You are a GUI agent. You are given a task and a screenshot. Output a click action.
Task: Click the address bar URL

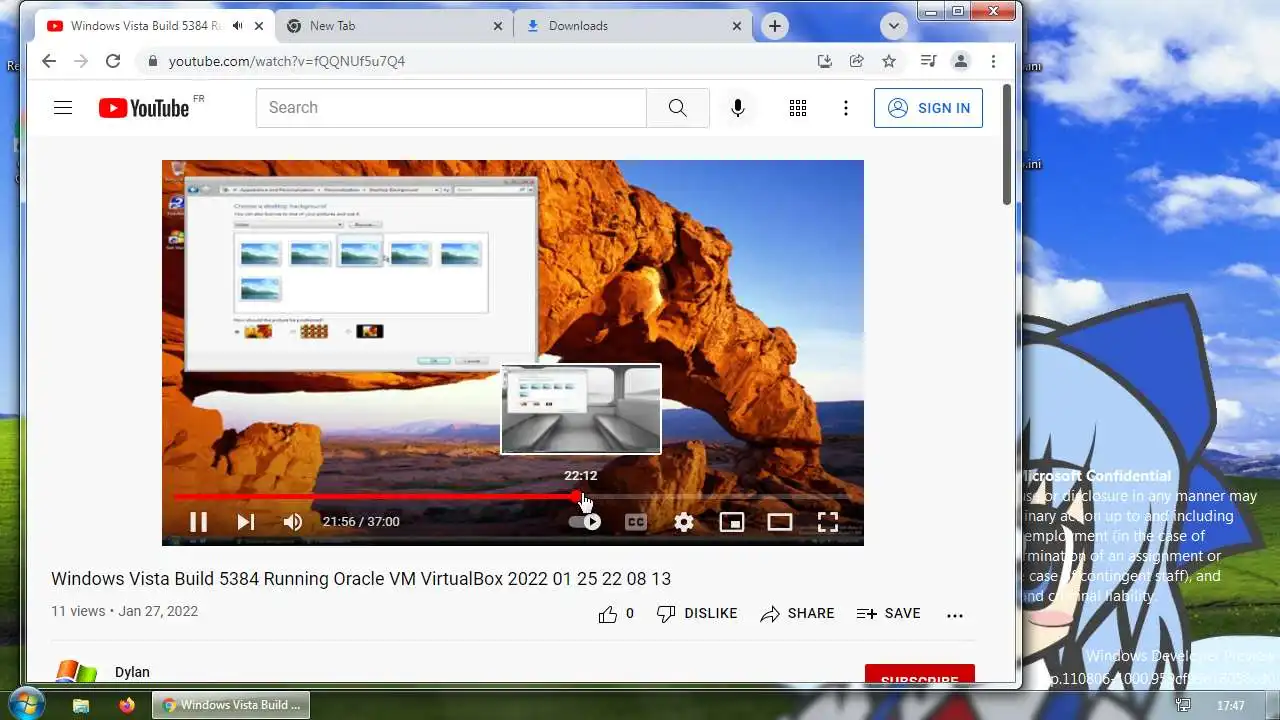coord(287,61)
